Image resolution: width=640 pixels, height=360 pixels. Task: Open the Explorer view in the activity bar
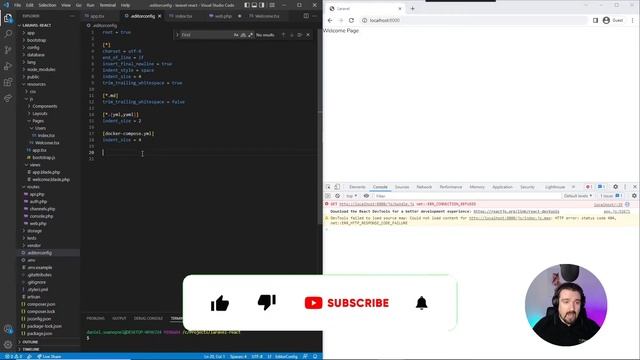coord(8,18)
